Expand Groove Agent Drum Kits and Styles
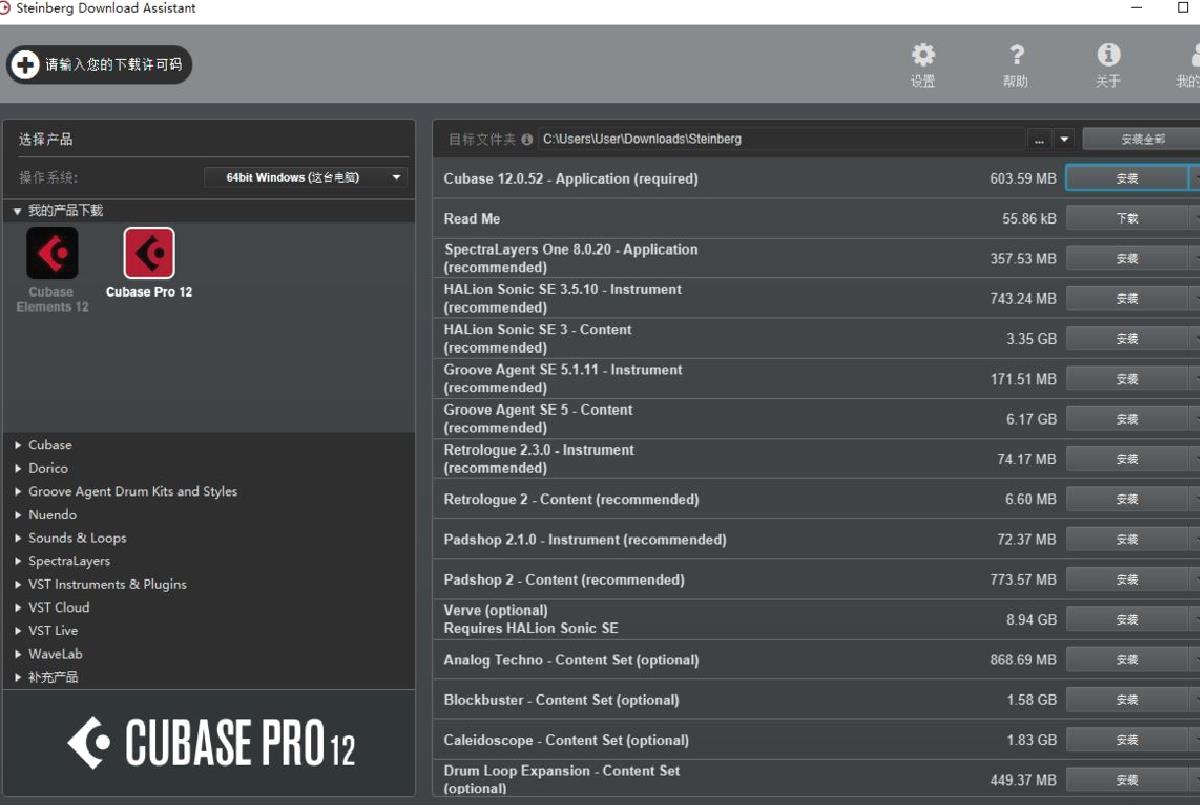The image size is (1200, 805). click(19, 492)
